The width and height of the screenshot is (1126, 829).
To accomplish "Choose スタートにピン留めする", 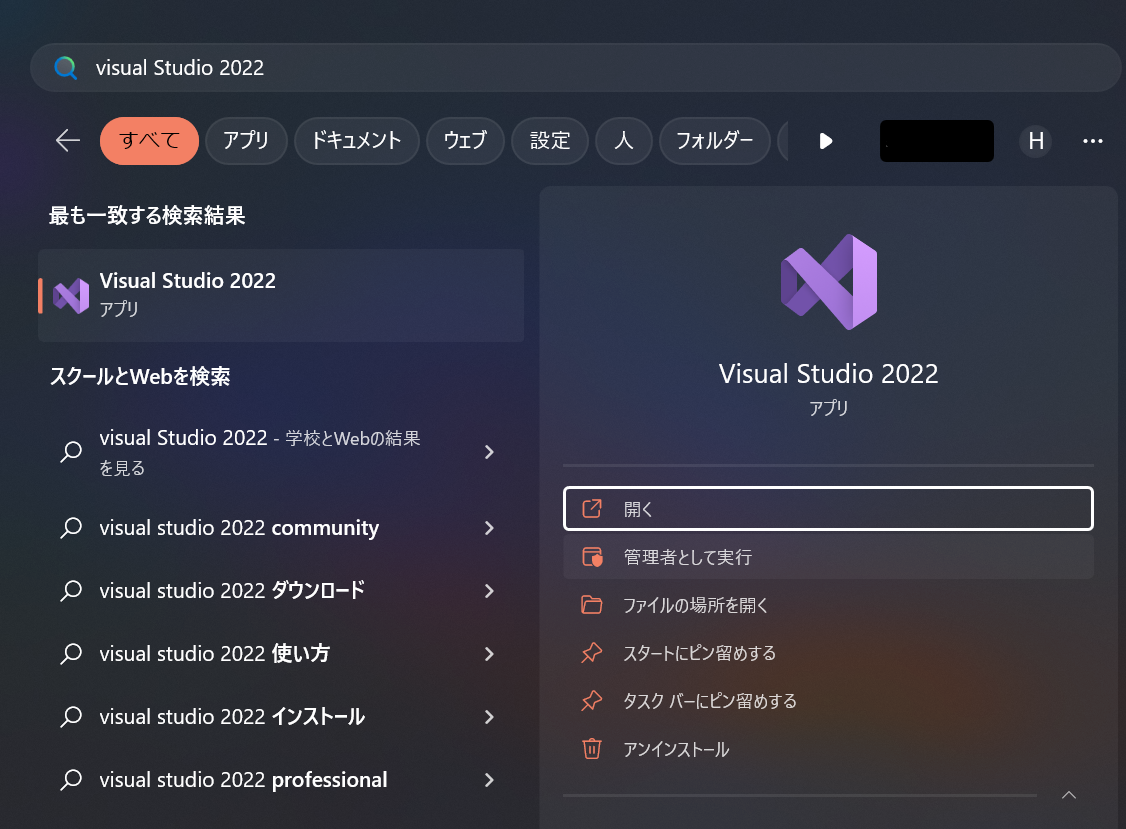I will [828, 653].
